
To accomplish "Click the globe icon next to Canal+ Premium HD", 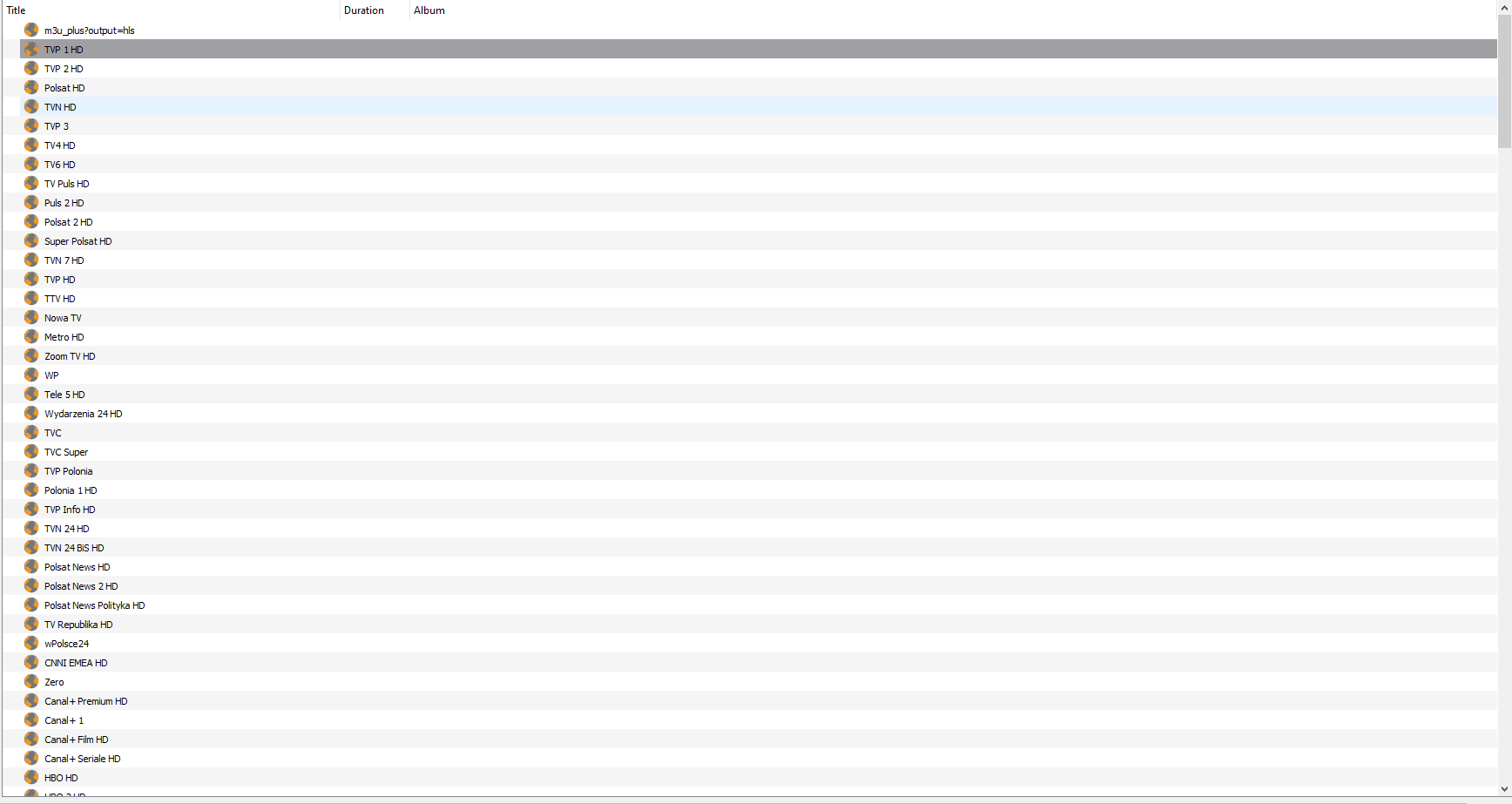I will pyautogui.click(x=31, y=700).
